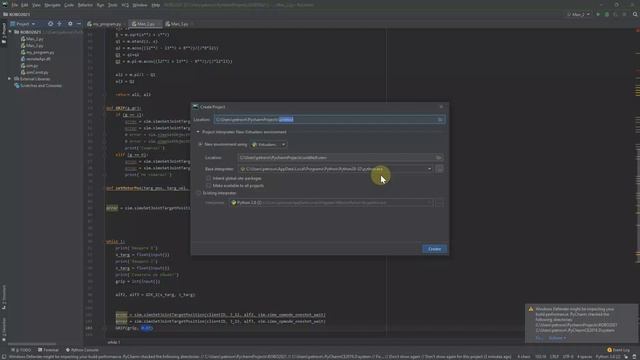Select simConst.py in the project tree
Screen dimensions: 640x360
36,72
